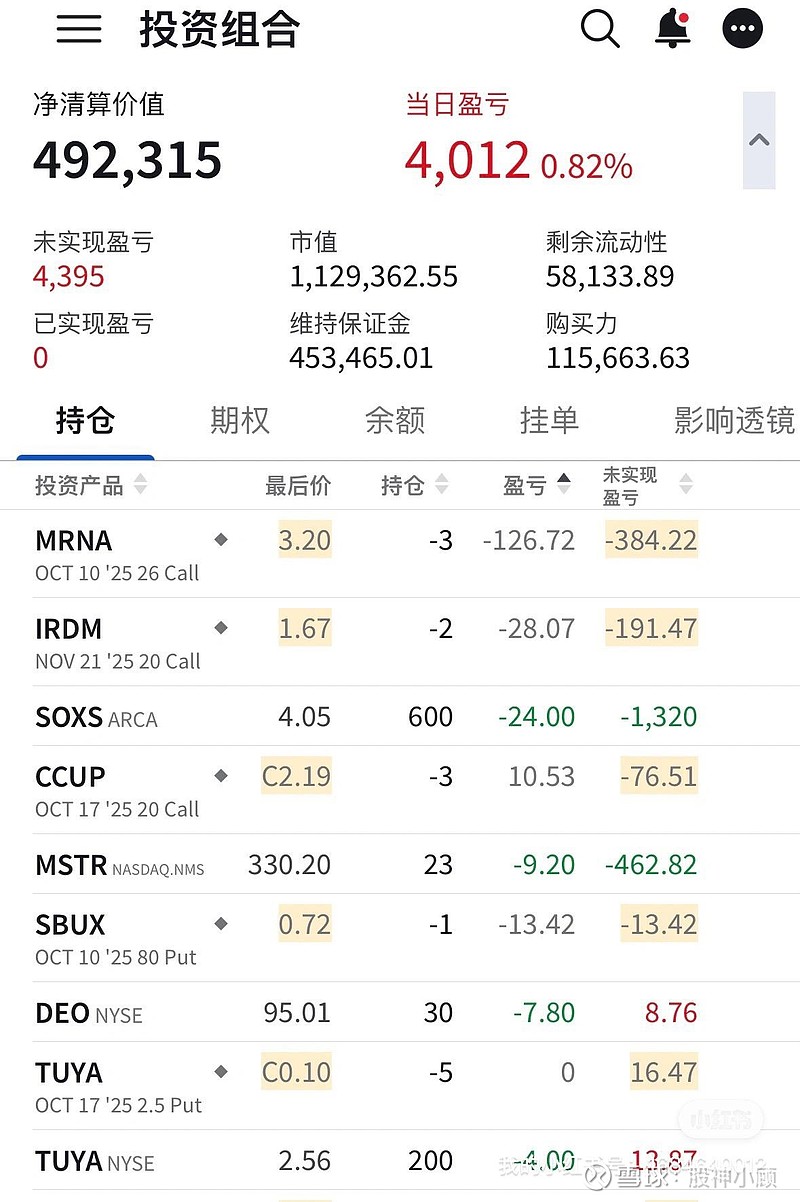The width and height of the screenshot is (800, 1202).
Task: Tap the diamond icon beside SBUX
Action: (221, 924)
